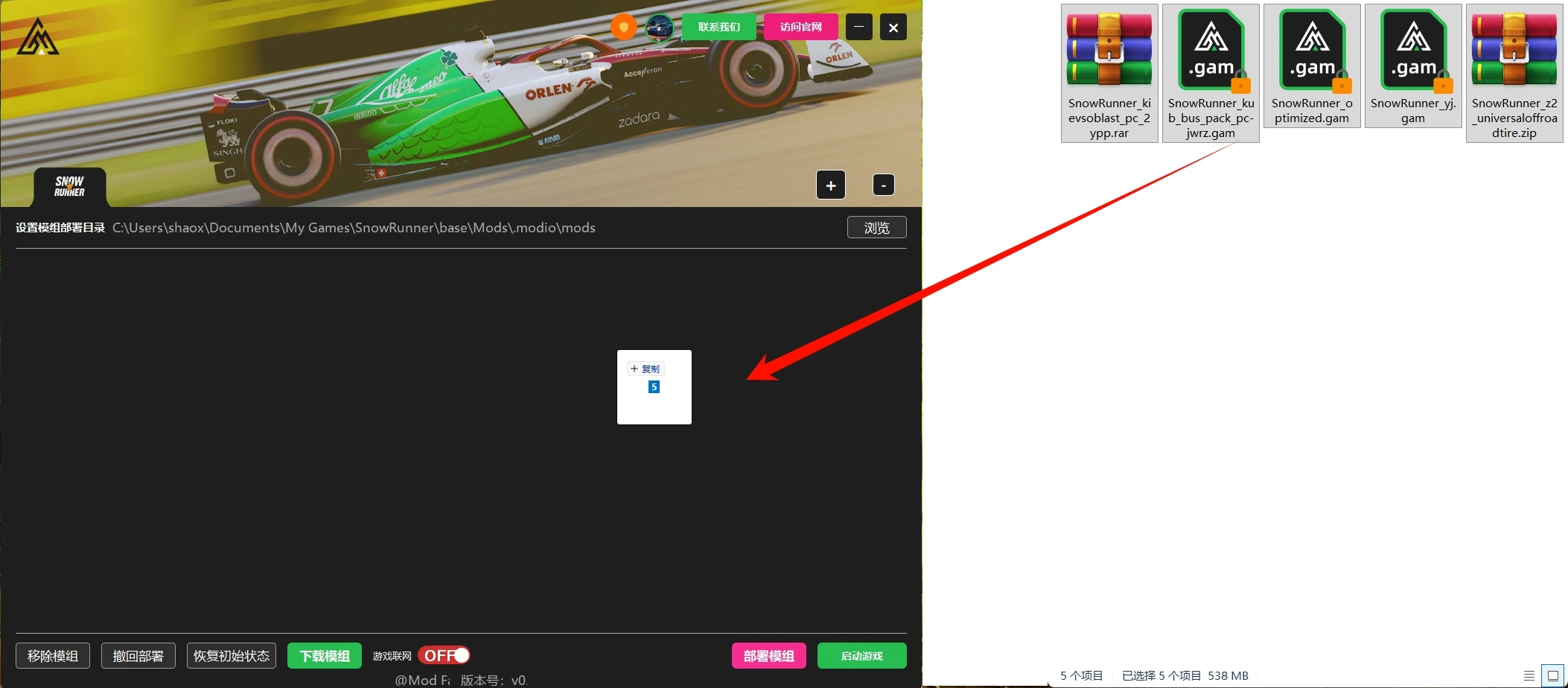Click the green 启动游戏 launch button

(861, 656)
